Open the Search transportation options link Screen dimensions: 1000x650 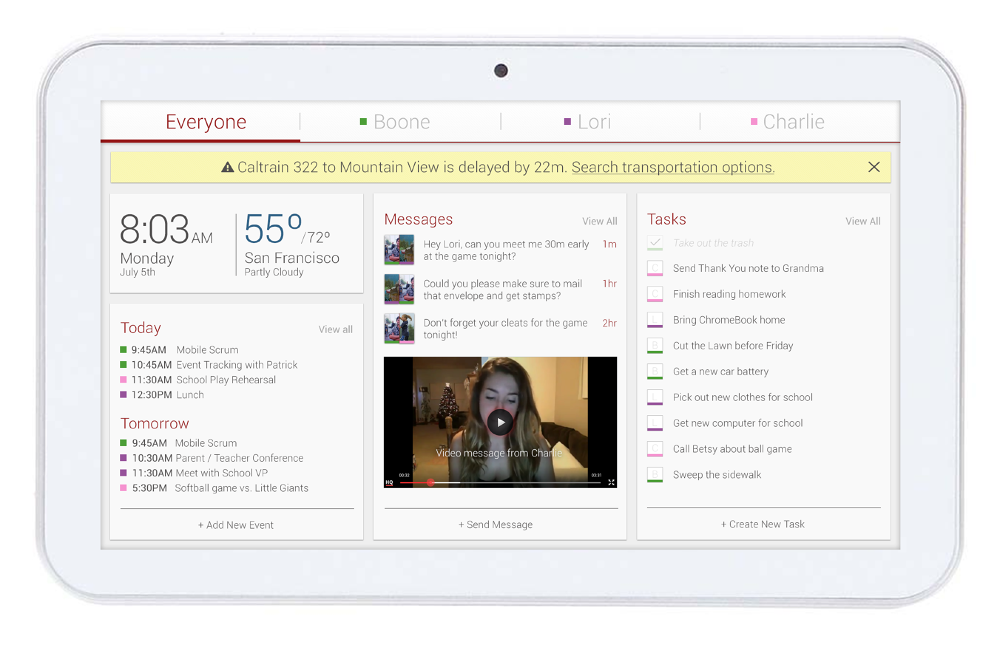point(673,167)
